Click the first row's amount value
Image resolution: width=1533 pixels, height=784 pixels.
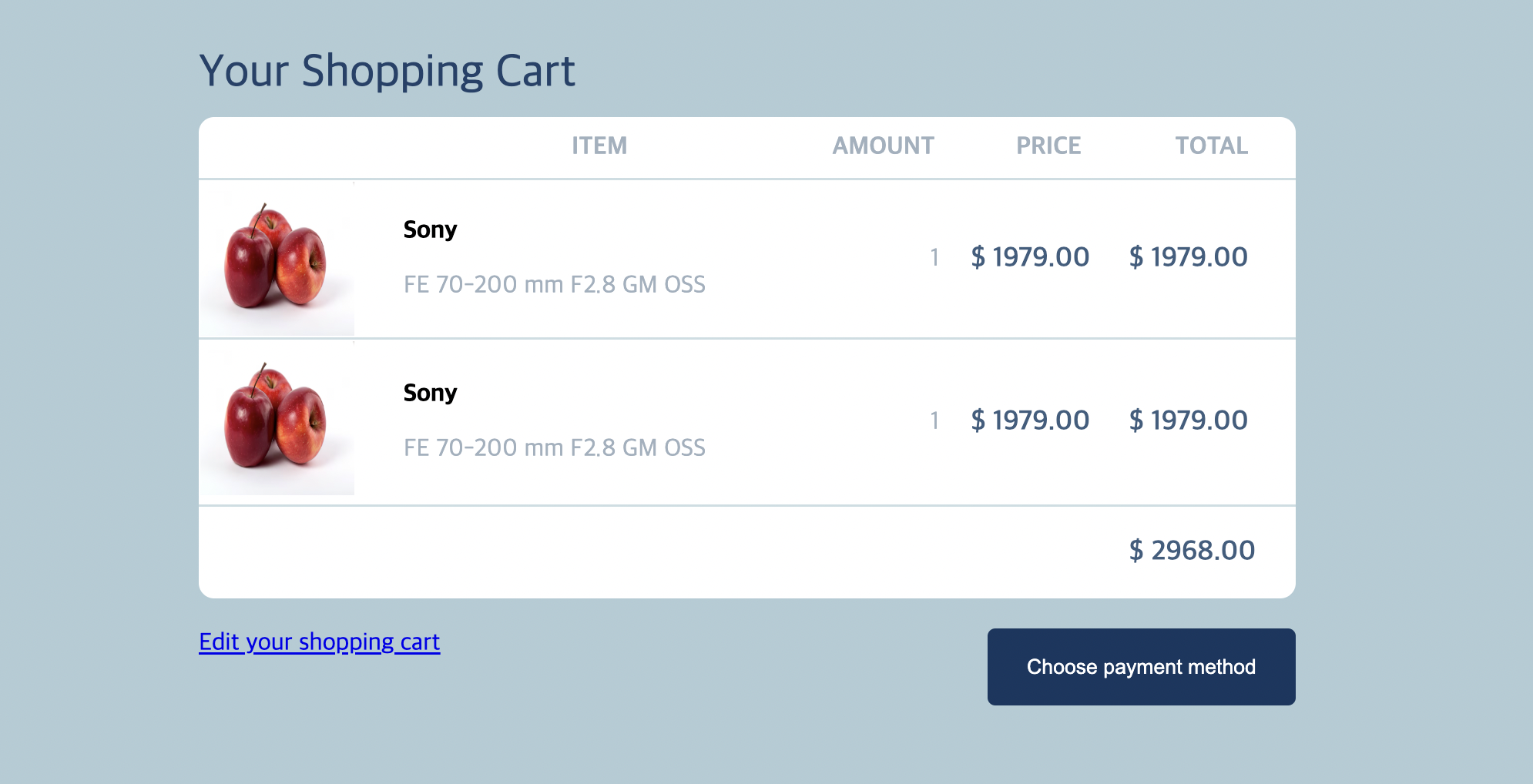click(x=934, y=256)
